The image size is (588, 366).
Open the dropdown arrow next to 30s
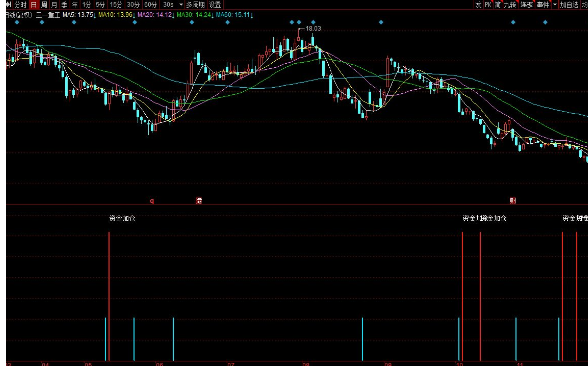pyautogui.click(x=181, y=4)
